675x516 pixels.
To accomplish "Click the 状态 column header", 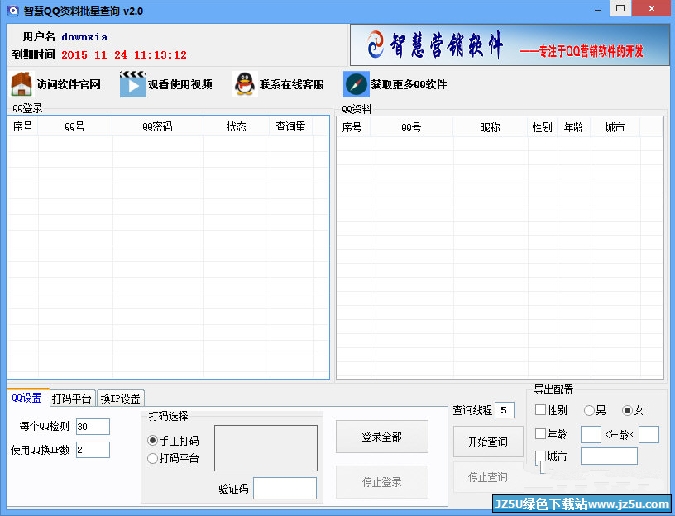I will pos(236,126).
